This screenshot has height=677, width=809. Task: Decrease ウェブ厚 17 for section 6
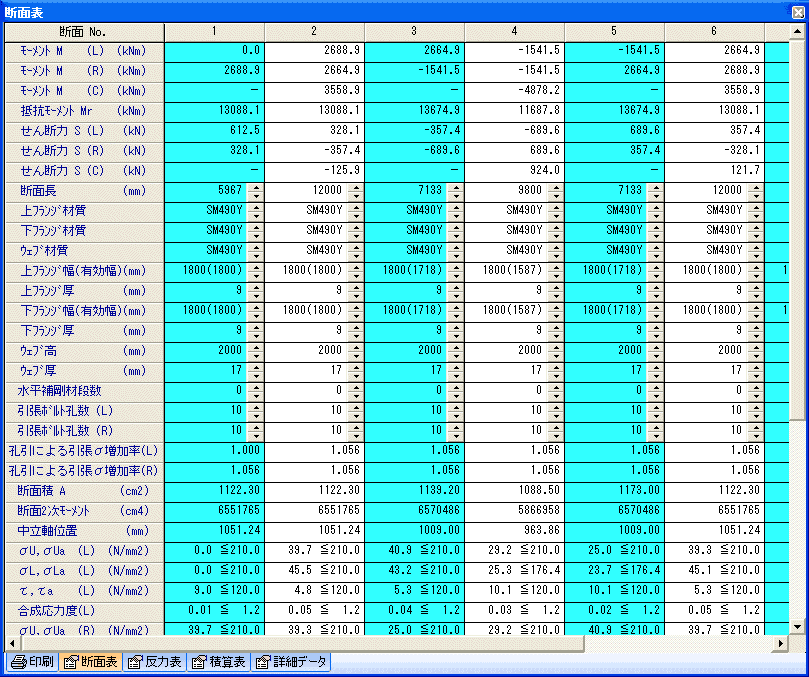click(756, 378)
